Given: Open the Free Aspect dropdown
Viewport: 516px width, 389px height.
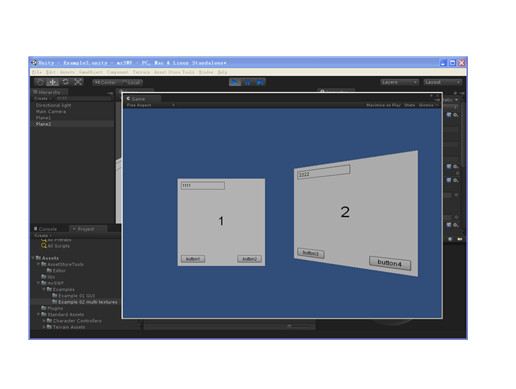Looking at the screenshot, I should coord(150,105).
